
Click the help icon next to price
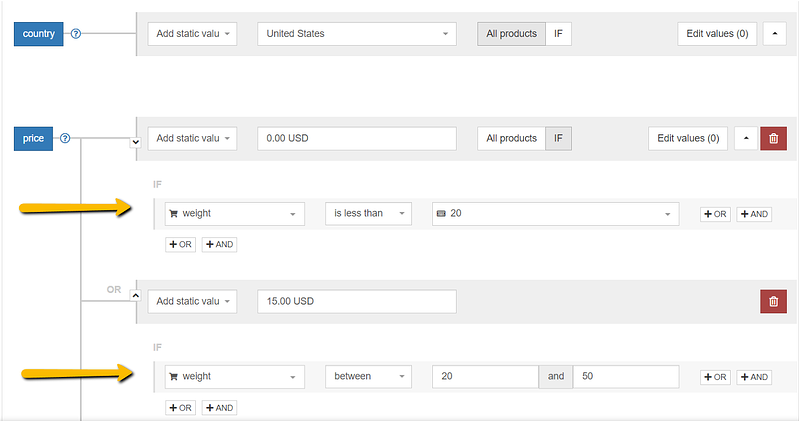pyautogui.click(x=66, y=139)
